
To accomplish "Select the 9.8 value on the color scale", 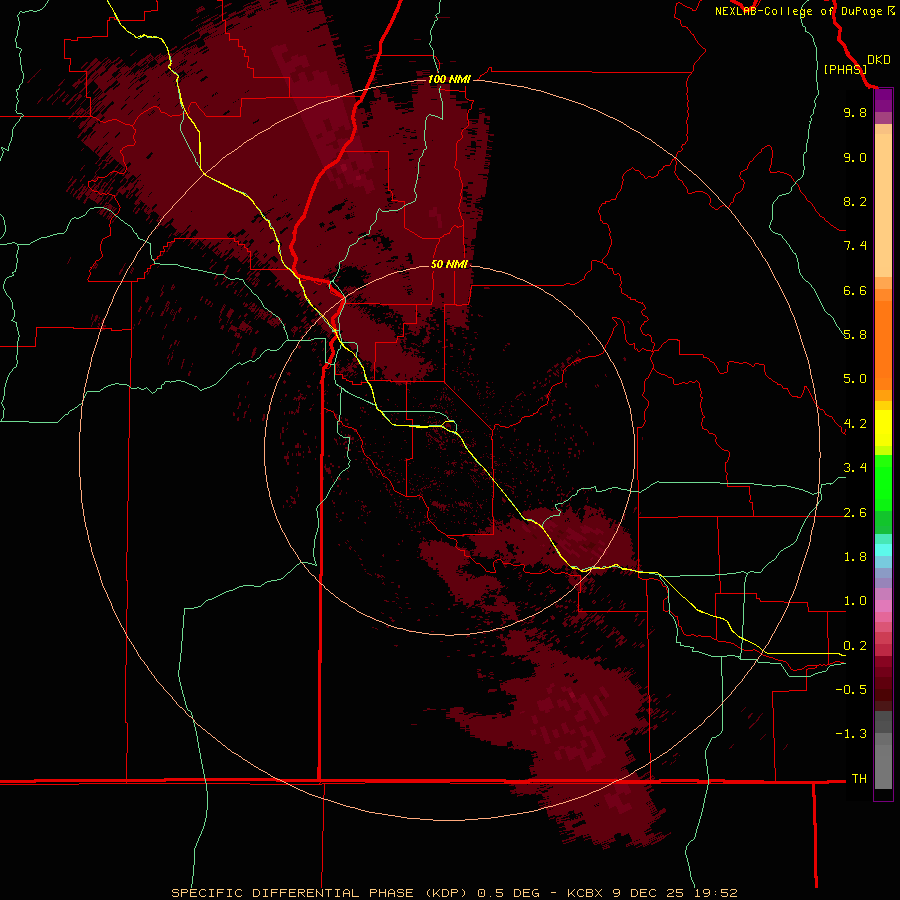I will point(855,112).
